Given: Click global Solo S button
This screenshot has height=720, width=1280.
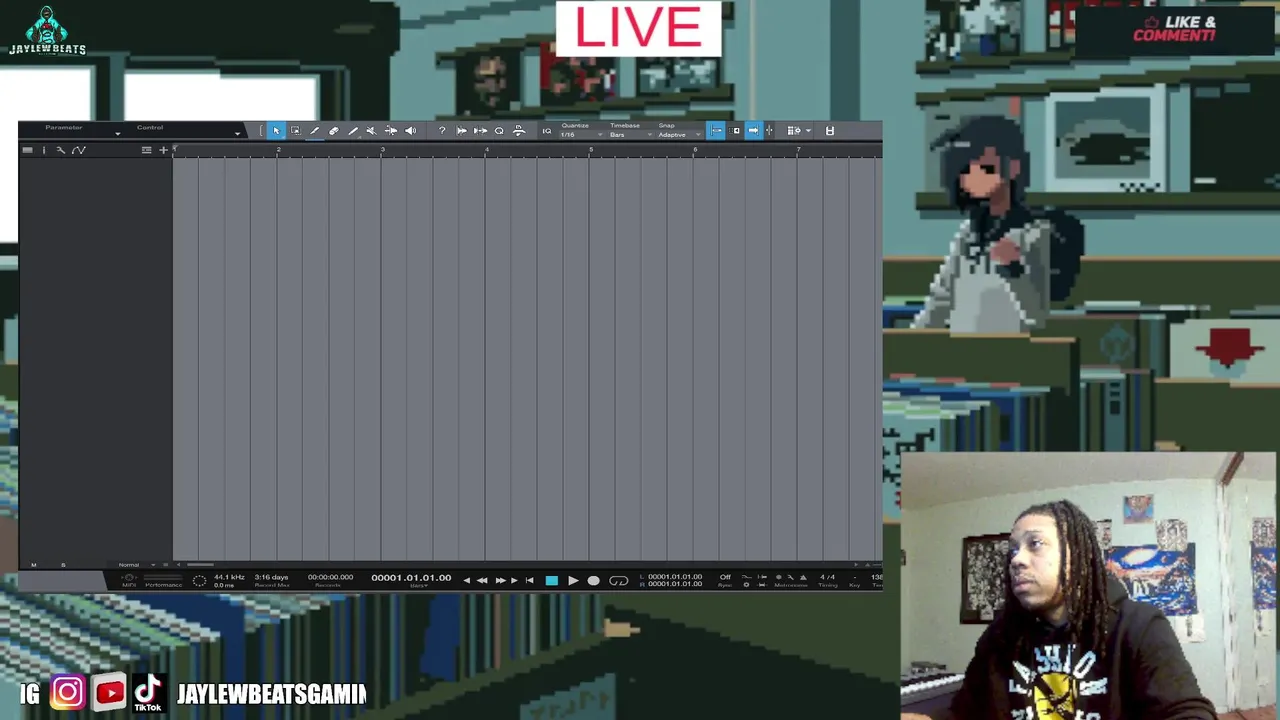Looking at the screenshot, I should (63, 565).
